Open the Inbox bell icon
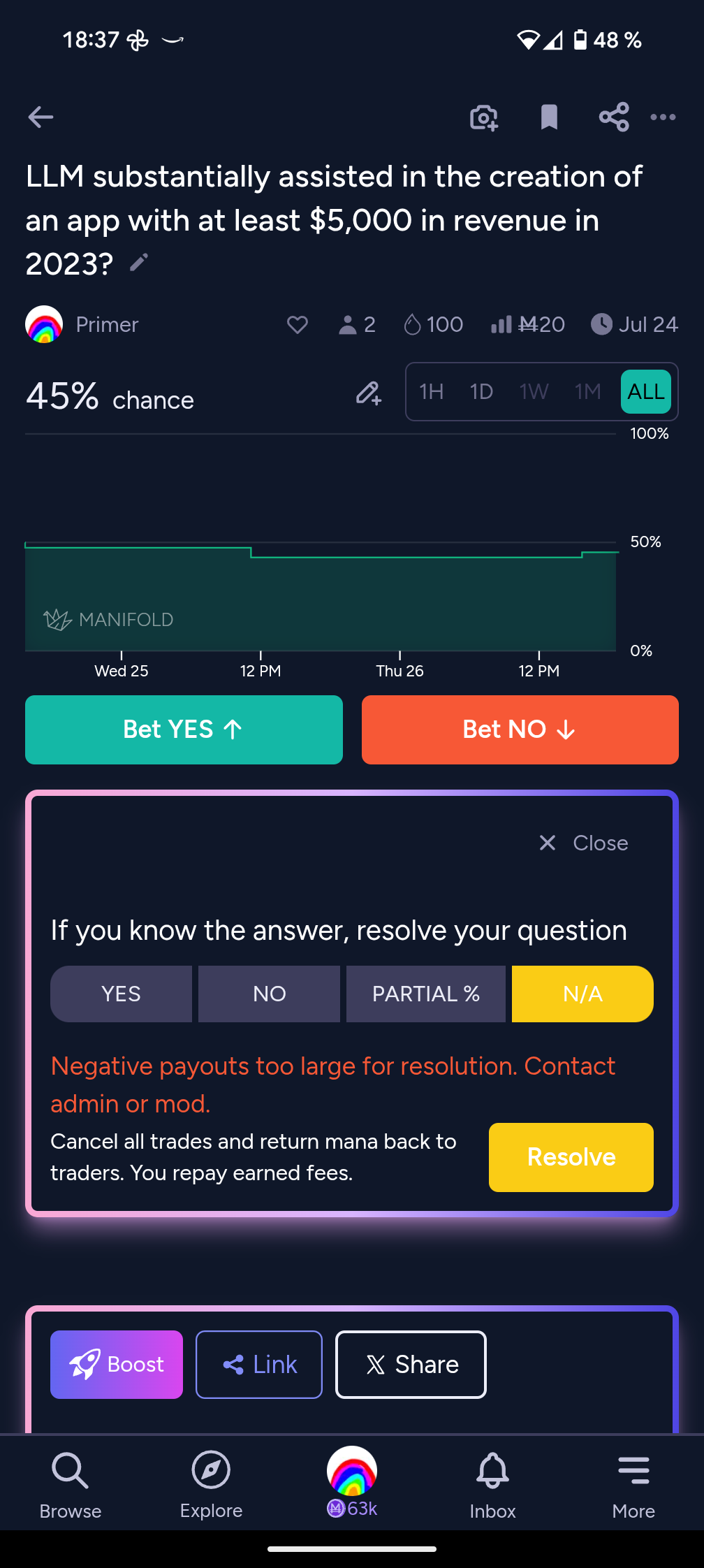 [492, 1483]
